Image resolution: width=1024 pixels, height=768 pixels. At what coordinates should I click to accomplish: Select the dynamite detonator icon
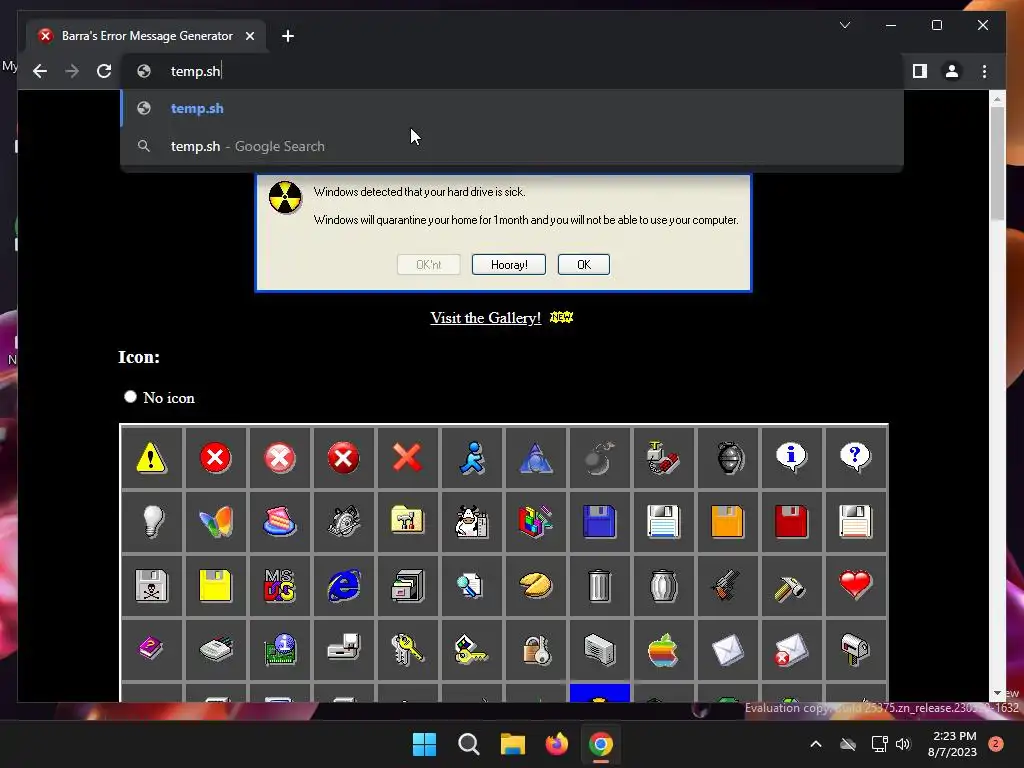coord(663,457)
